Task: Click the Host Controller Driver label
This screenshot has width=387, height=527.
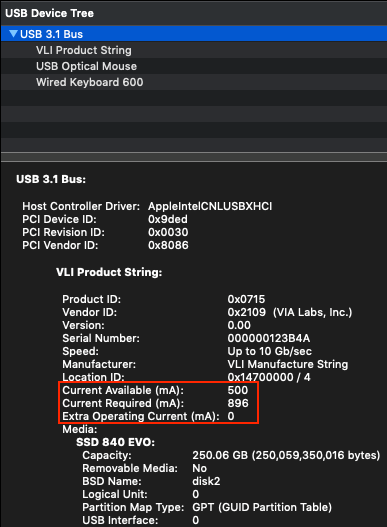Action: (x=81, y=206)
